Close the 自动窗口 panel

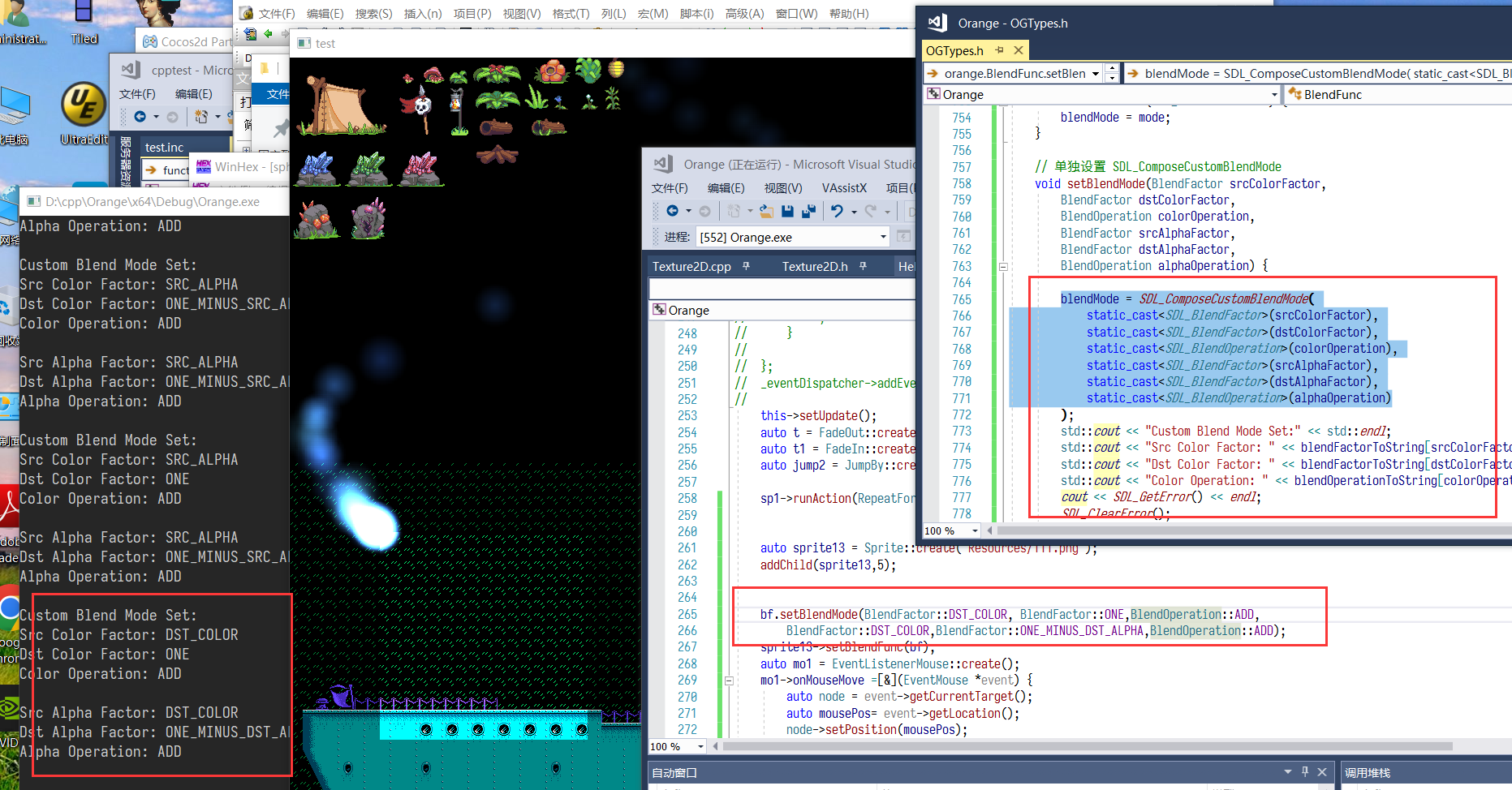(x=1322, y=772)
